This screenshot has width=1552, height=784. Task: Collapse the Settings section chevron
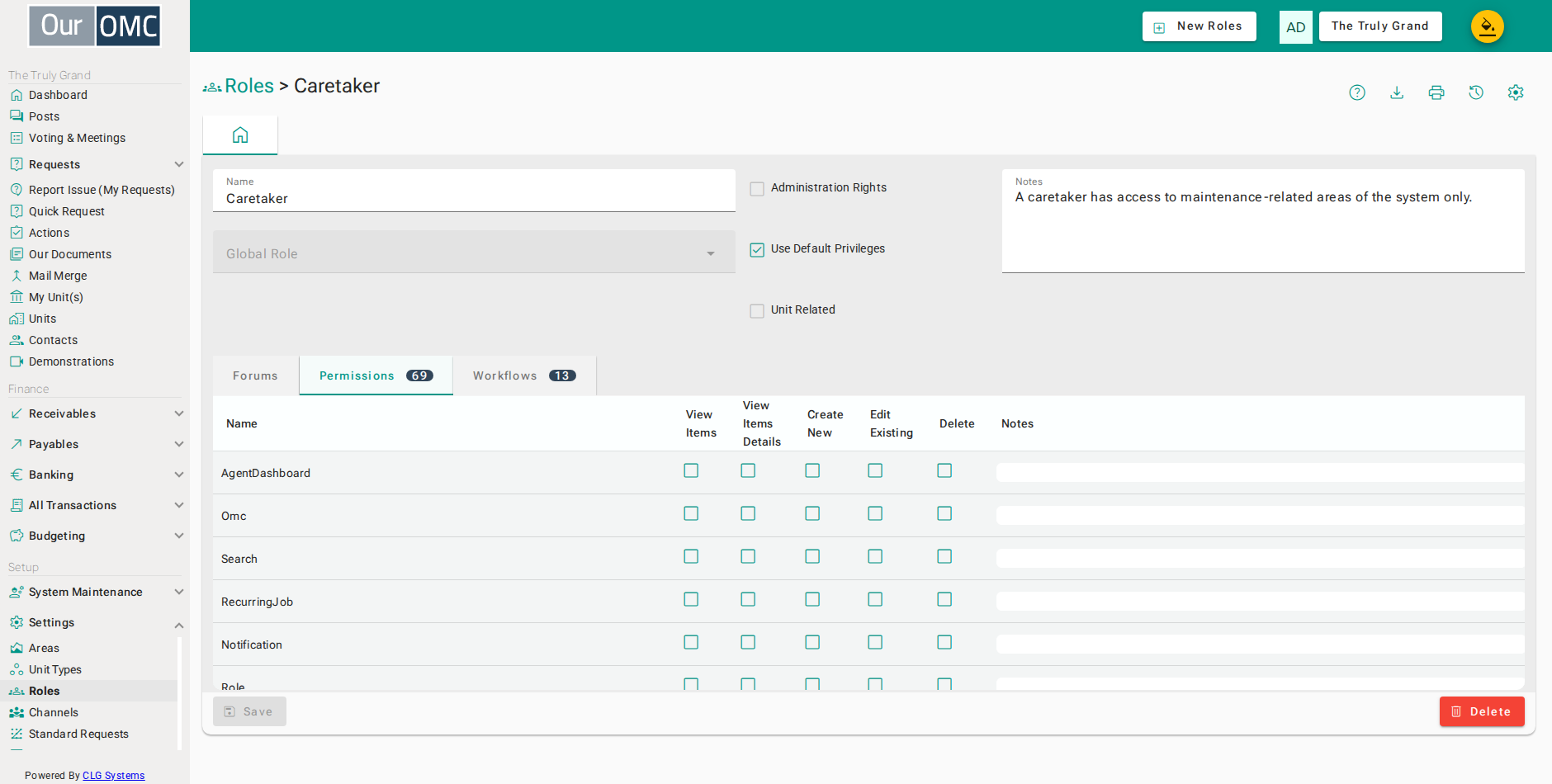click(x=179, y=625)
